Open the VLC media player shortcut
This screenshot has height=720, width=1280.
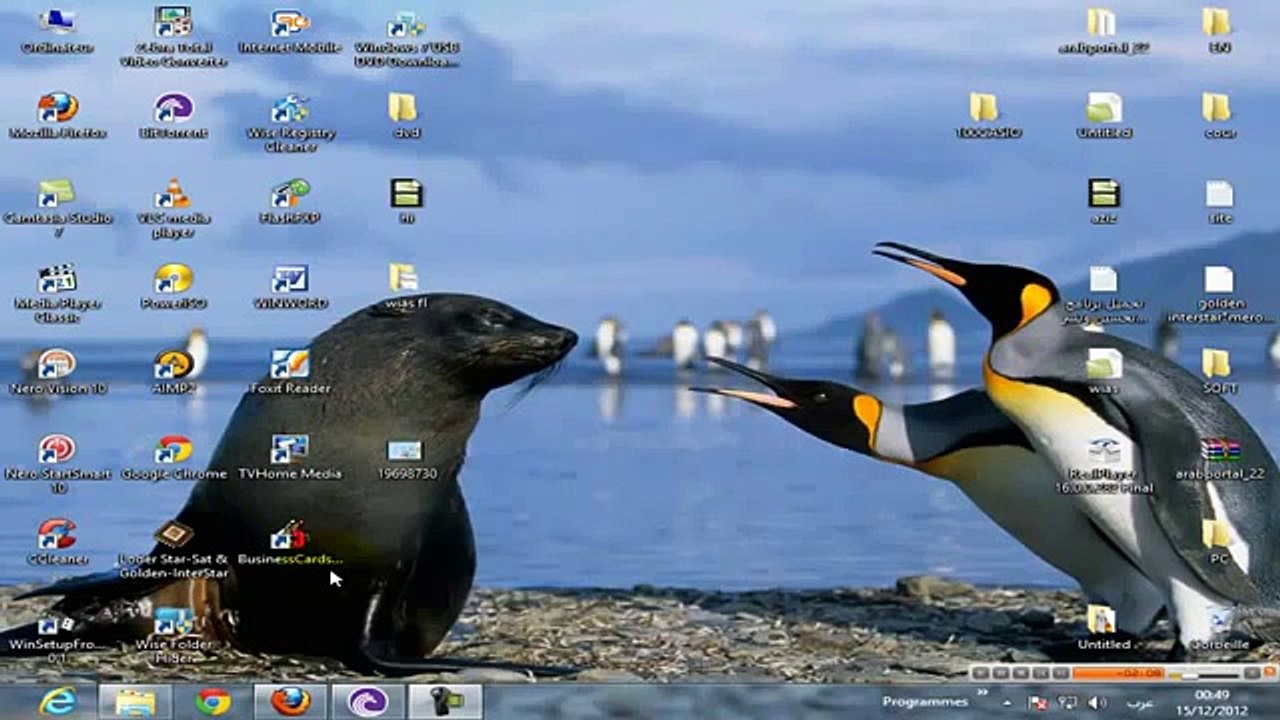(173, 195)
